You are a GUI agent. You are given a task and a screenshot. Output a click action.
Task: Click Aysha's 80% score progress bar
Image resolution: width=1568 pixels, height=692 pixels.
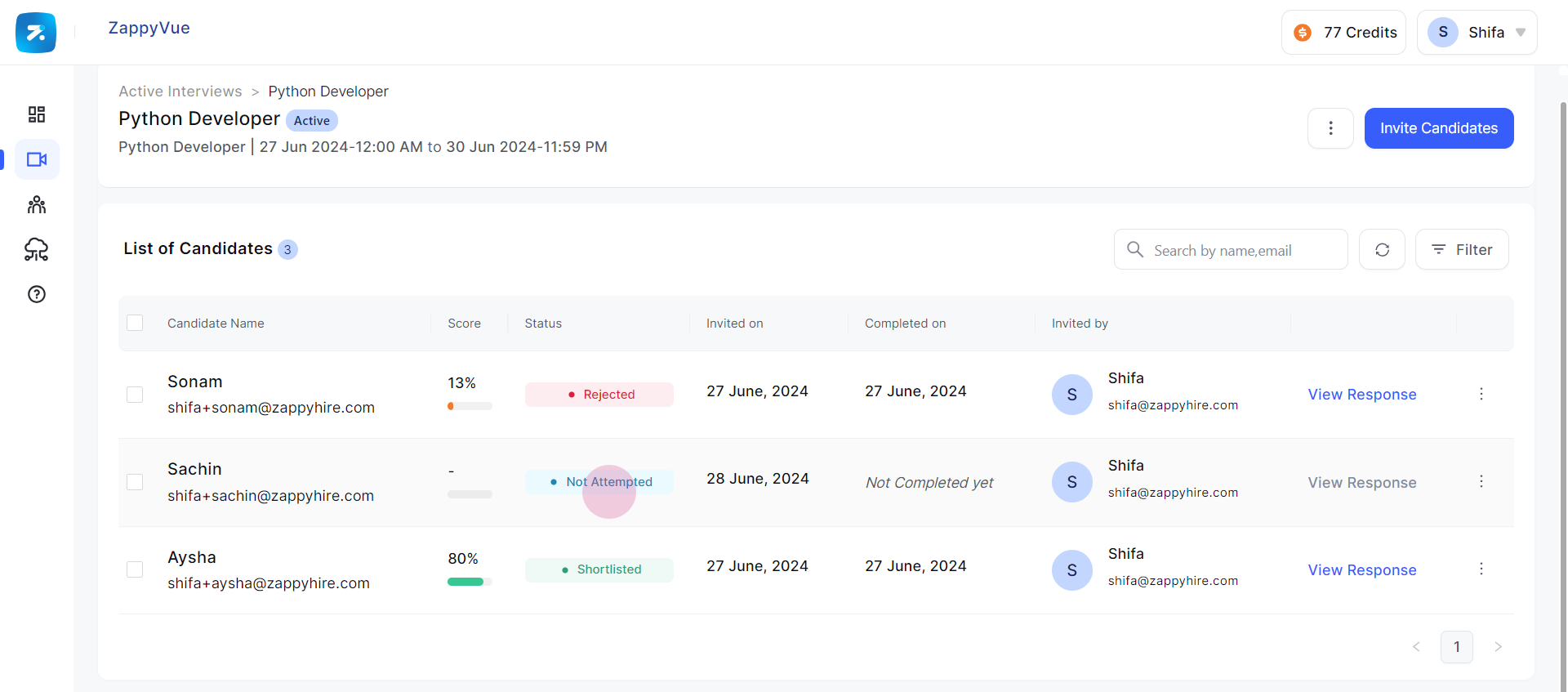[470, 582]
